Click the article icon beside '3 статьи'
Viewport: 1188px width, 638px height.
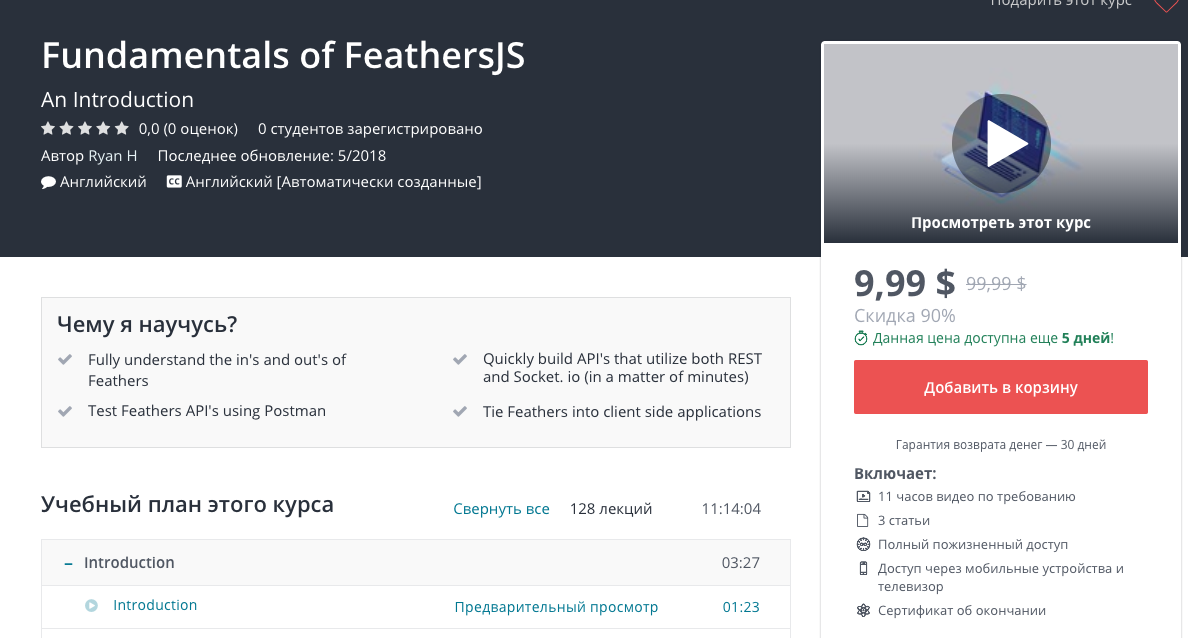tap(864, 520)
